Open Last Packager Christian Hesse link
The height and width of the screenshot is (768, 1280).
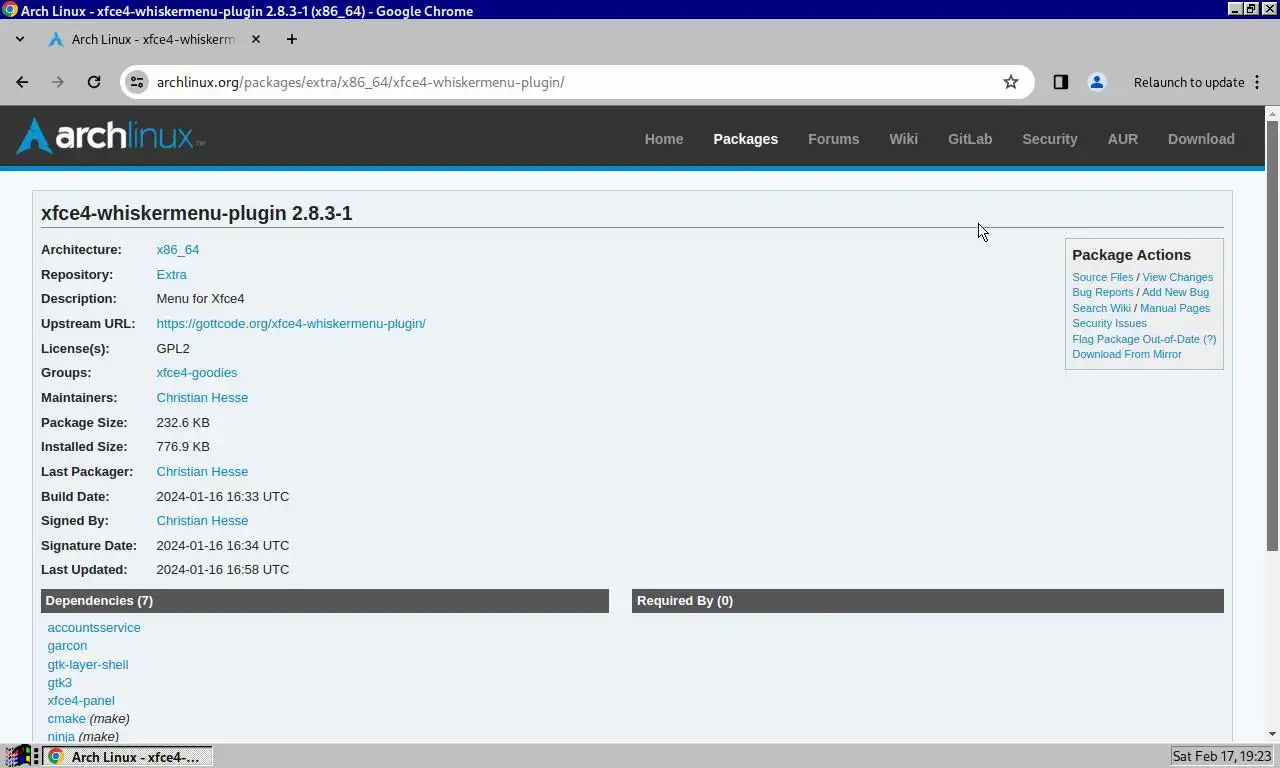202,471
